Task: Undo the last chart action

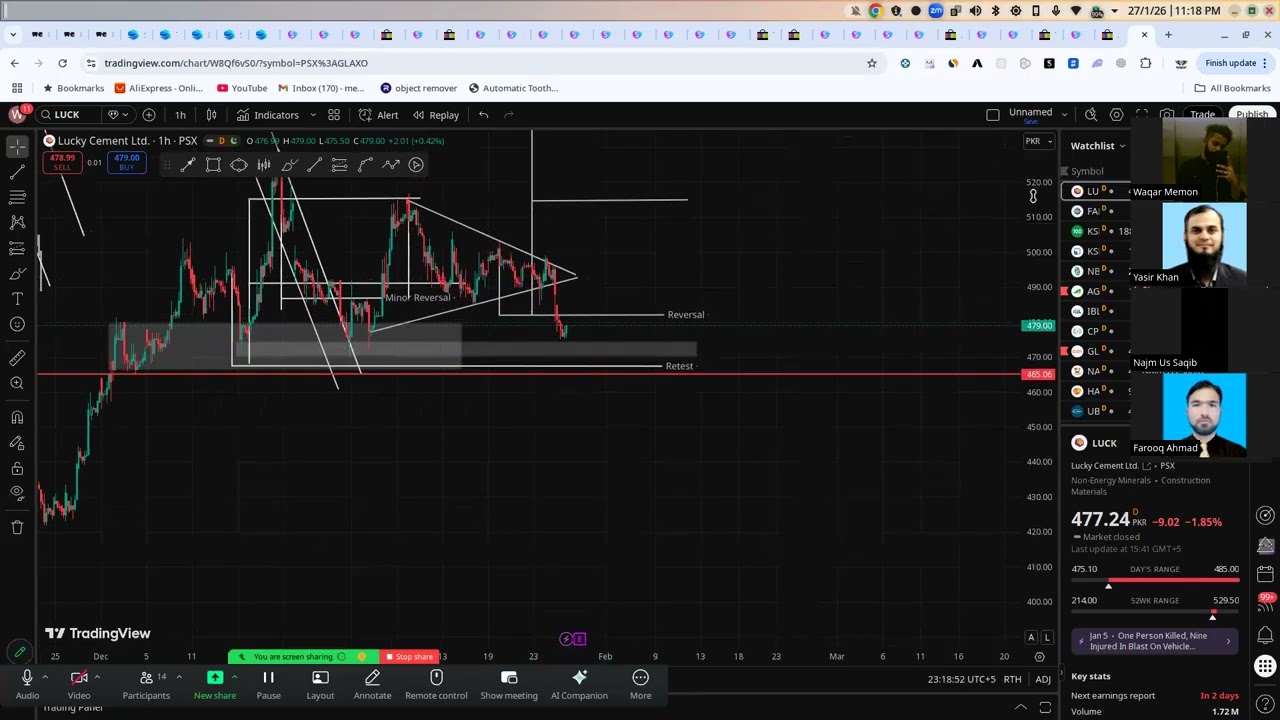Action: pos(484,115)
